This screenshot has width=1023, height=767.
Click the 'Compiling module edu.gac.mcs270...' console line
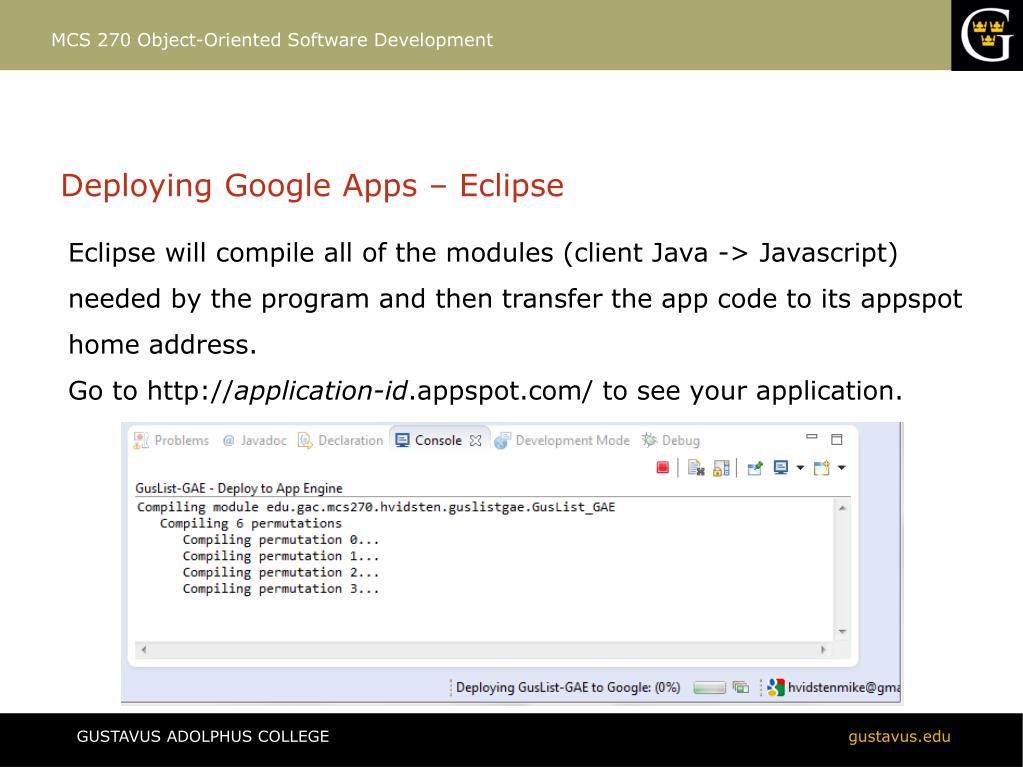[x=376, y=507]
